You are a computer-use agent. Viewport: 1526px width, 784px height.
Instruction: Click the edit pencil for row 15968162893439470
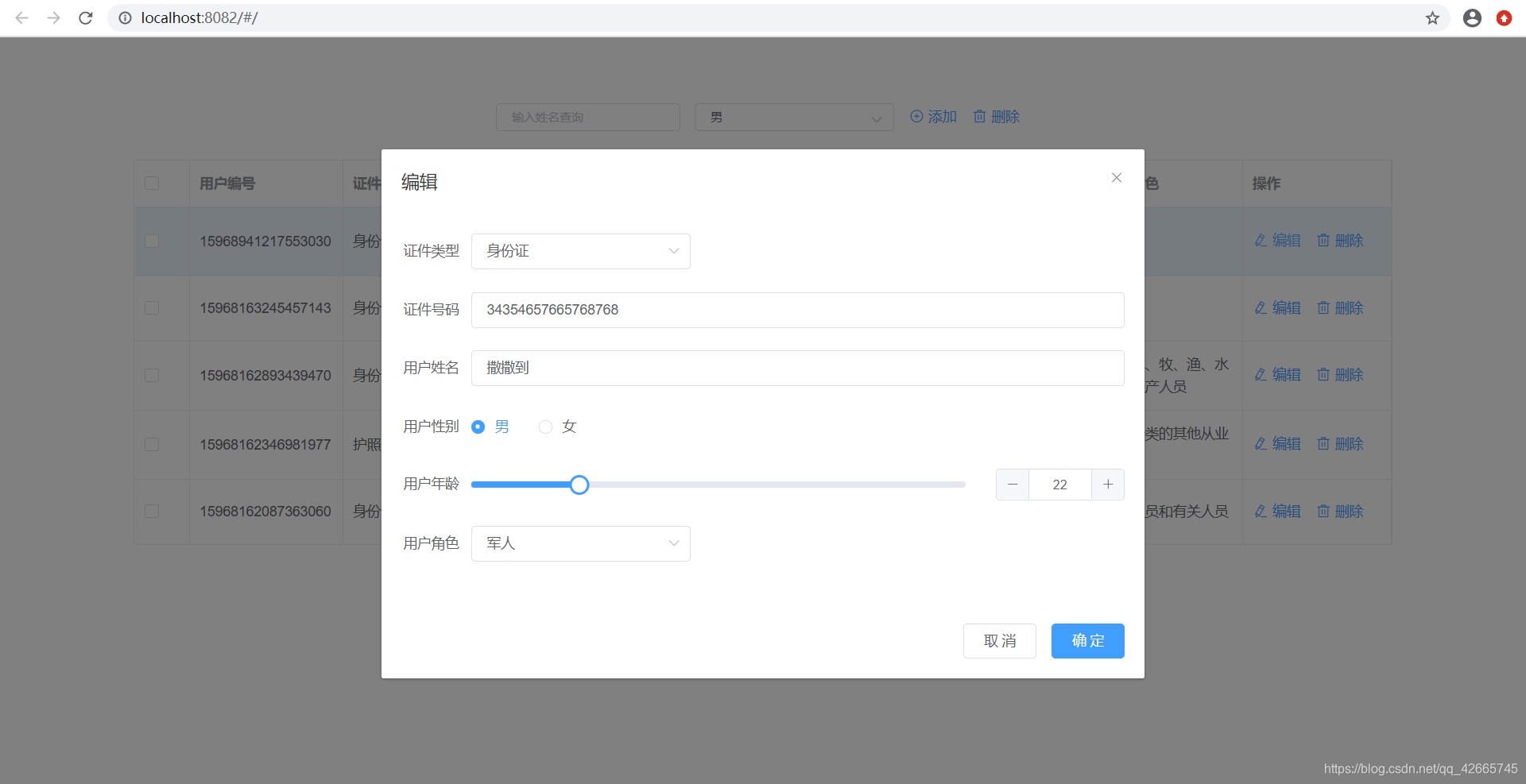1261,374
